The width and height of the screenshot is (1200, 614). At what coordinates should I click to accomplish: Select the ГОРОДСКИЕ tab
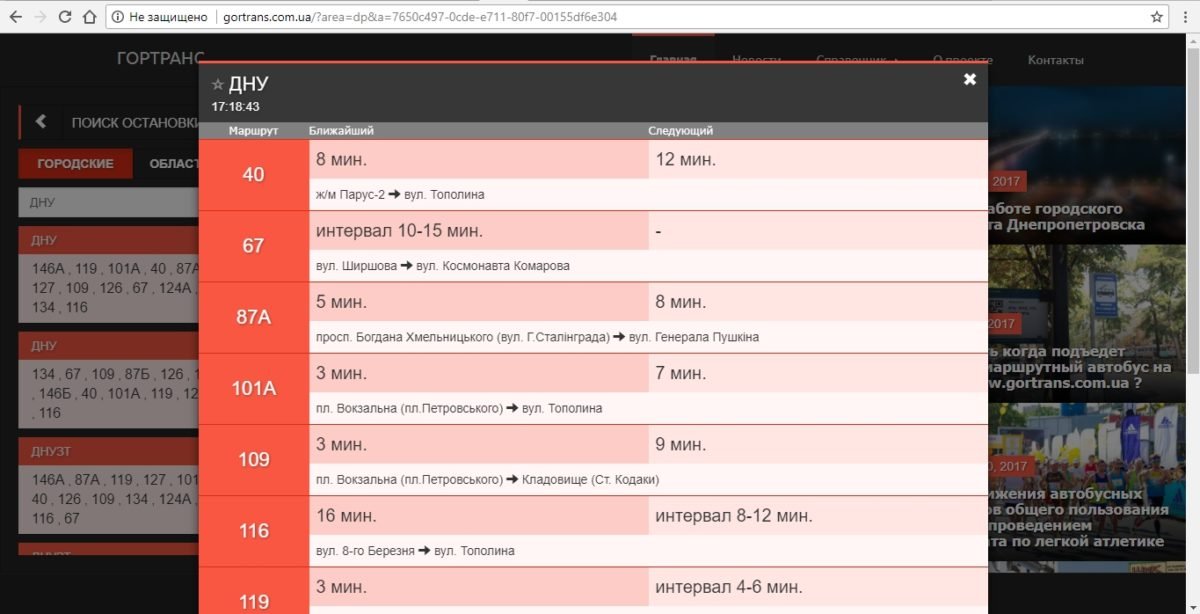point(75,164)
